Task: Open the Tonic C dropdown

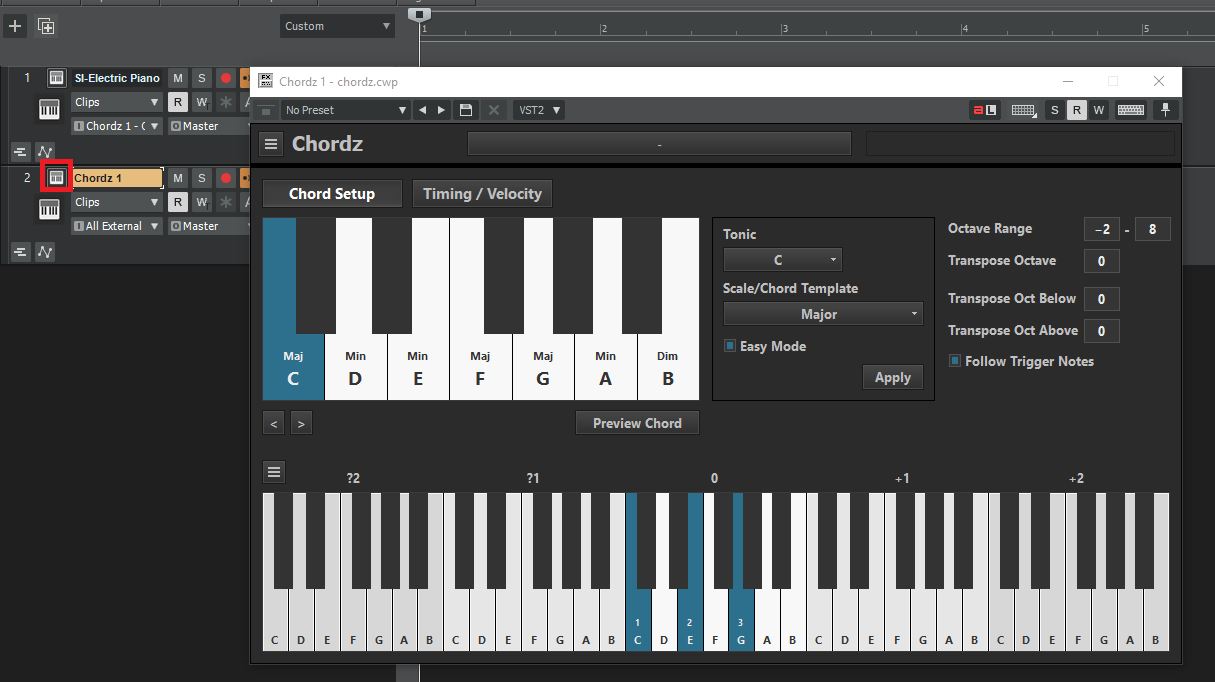Action: click(783, 260)
